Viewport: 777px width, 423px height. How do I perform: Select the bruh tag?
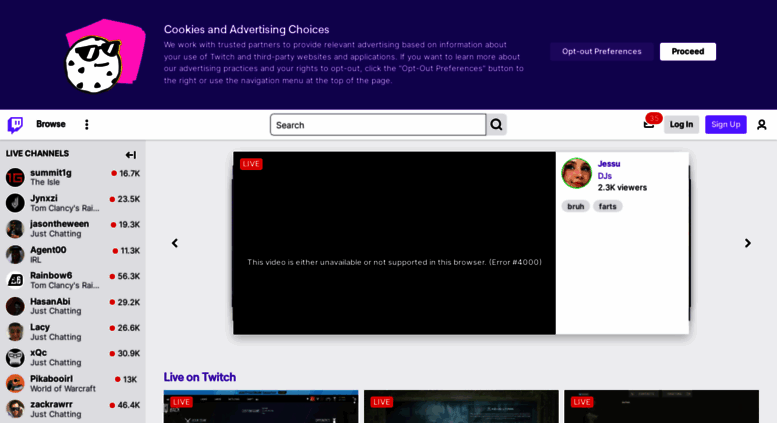coord(575,207)
